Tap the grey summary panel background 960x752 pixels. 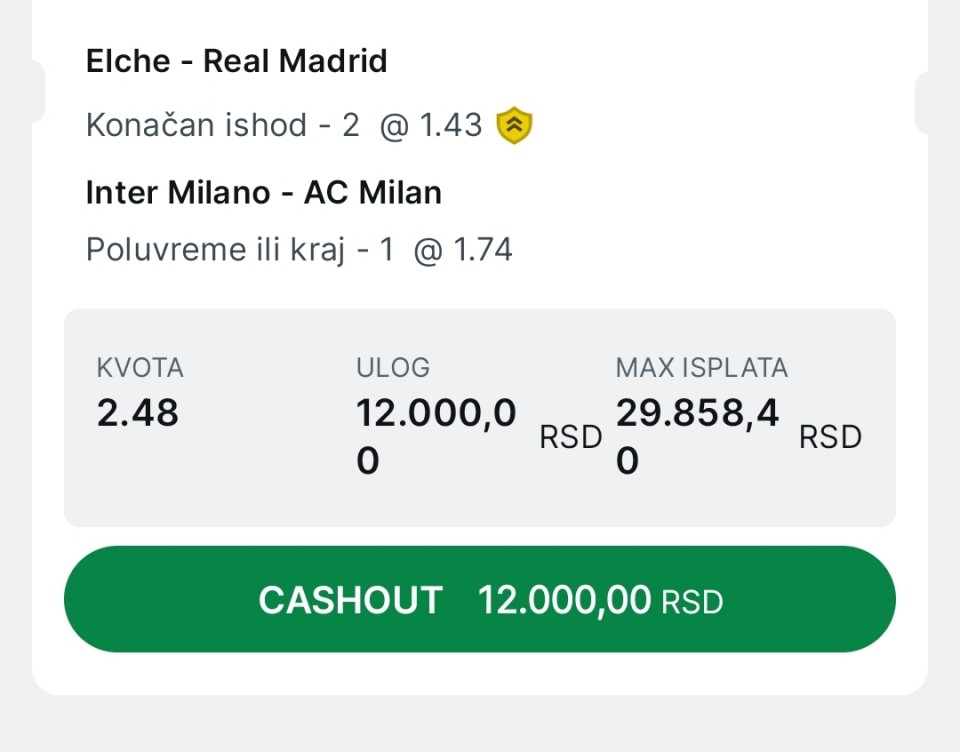(x=480, y=500)
